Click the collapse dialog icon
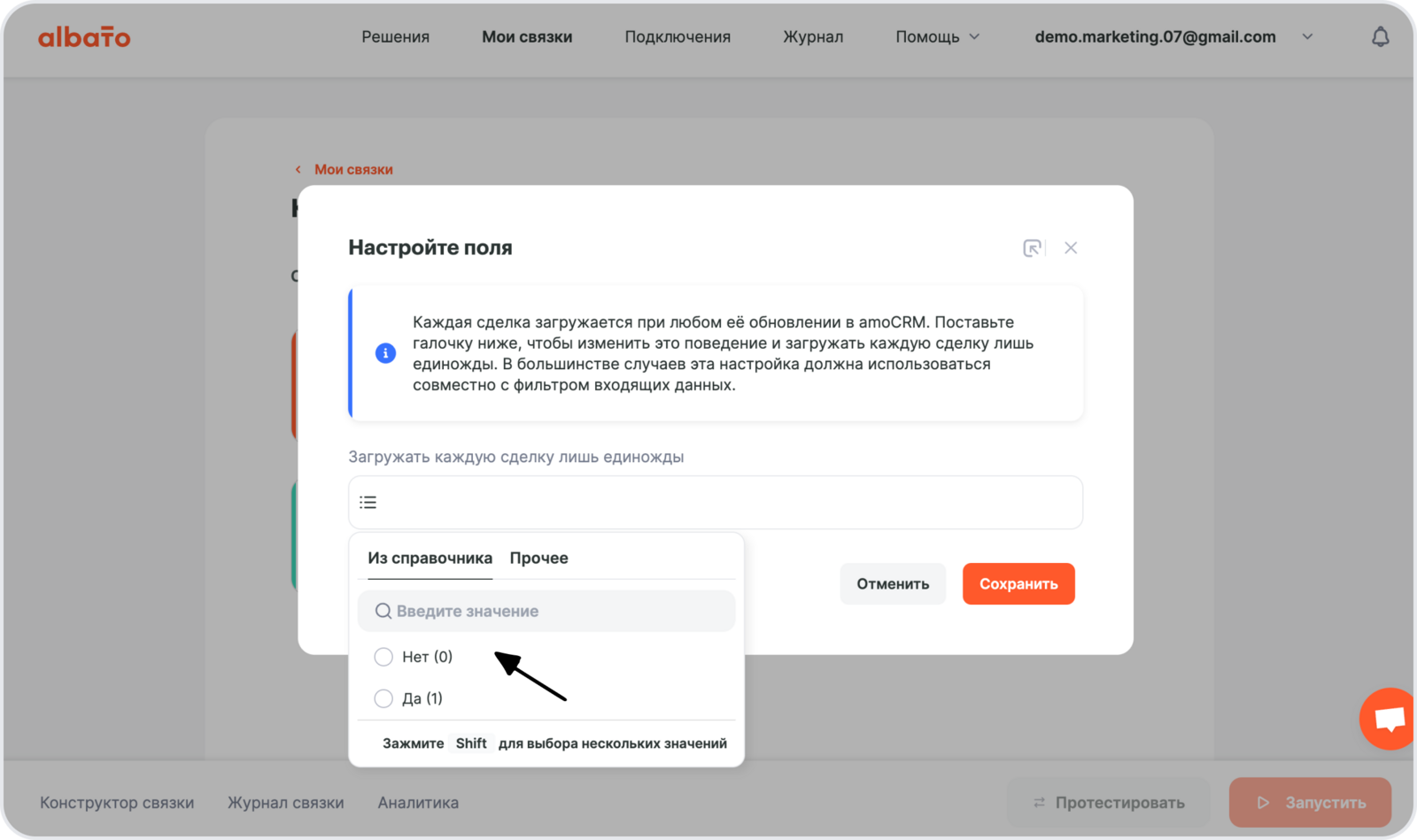The height and width of the screenshot is (840, 1417). point(1032,248)
